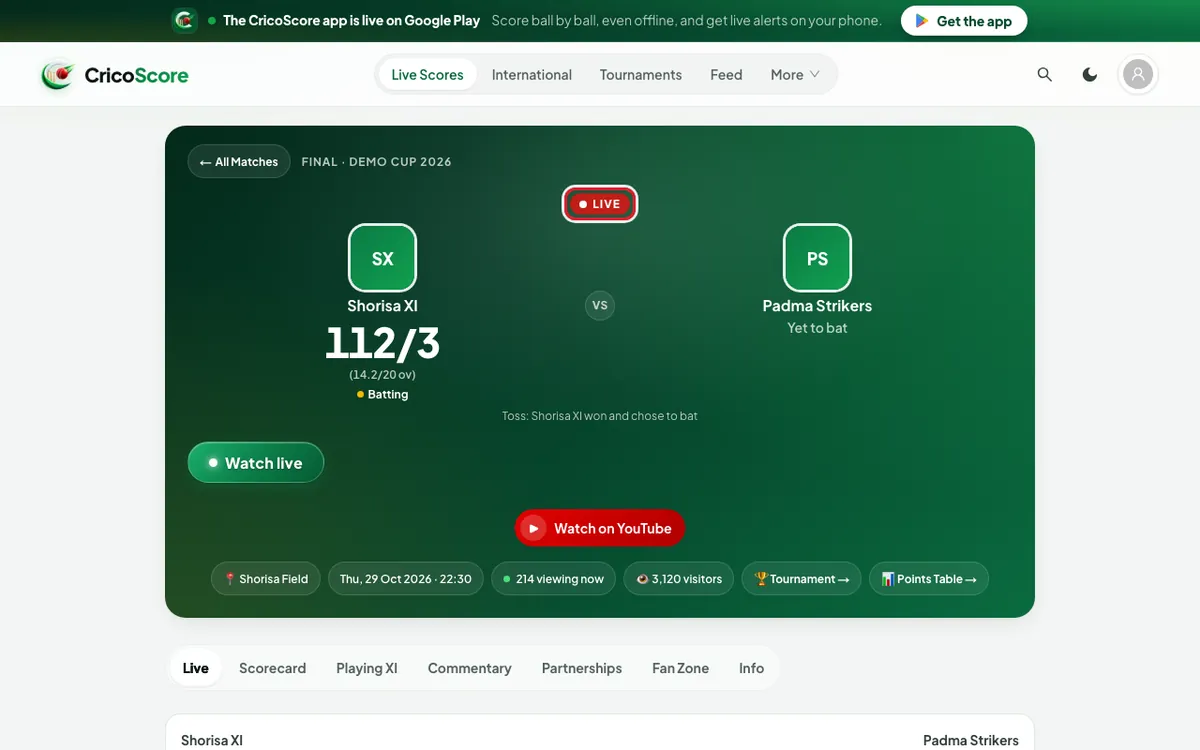Switch to the Playing XI tab

click(x=367, y=668)
